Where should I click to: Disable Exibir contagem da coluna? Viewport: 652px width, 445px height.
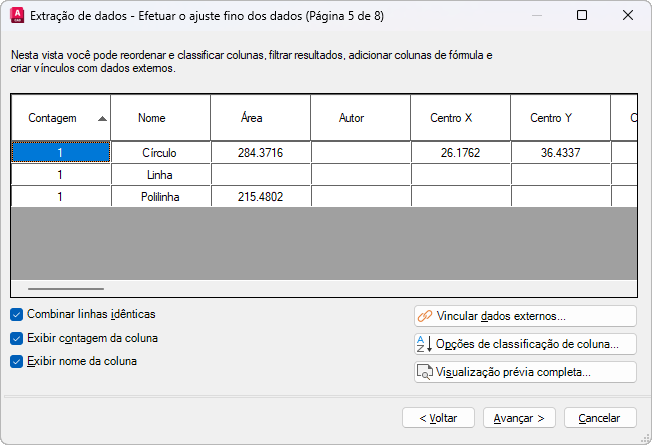click(x=17, y=338)
